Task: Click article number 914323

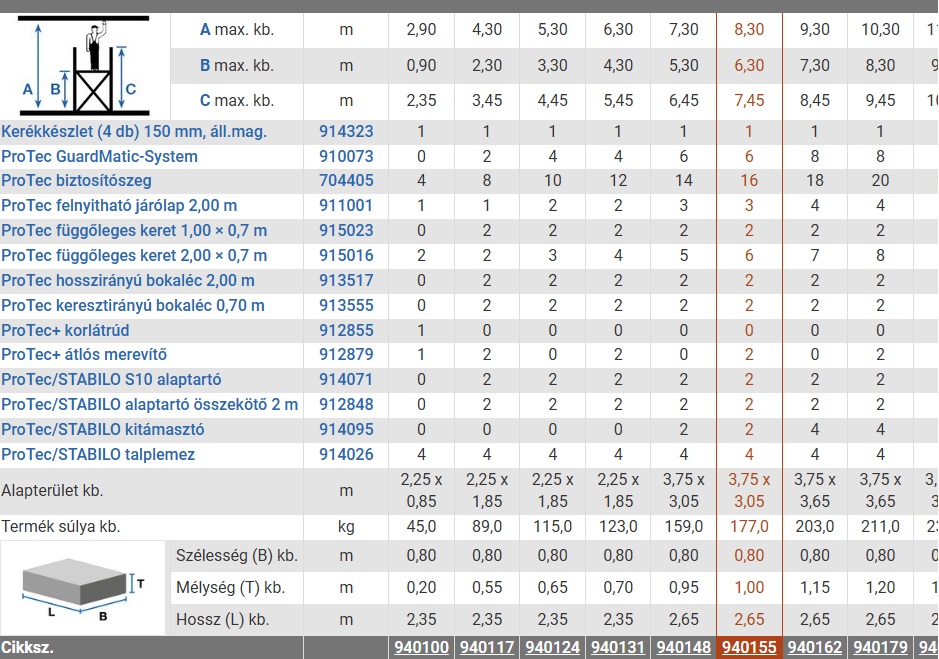Action: [346, 131]
